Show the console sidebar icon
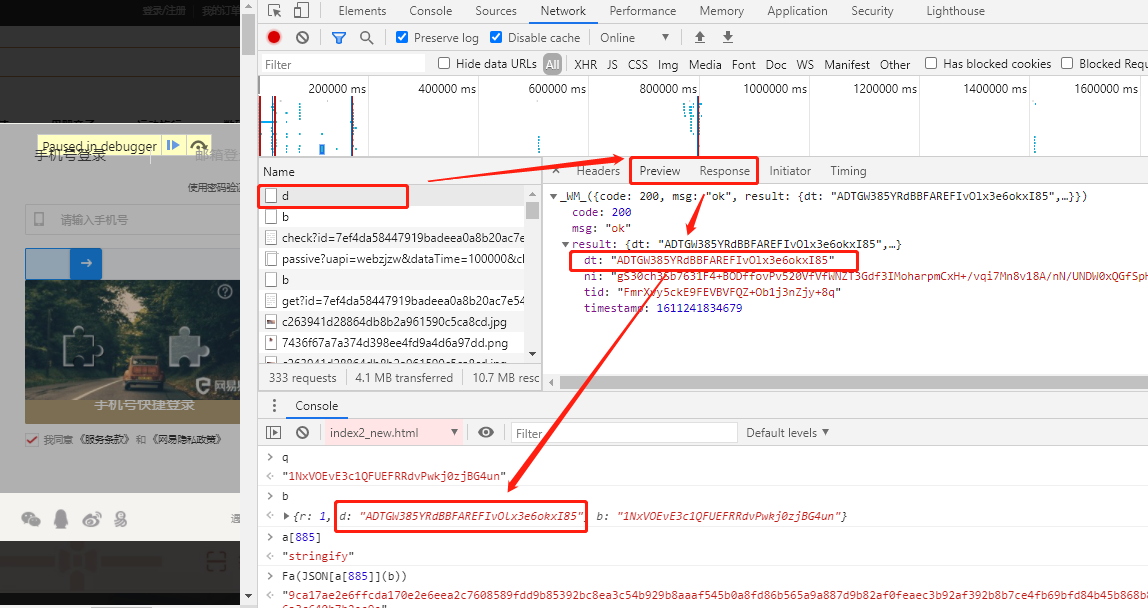This screenshot has width=1148, height=608. pos(273,433)
